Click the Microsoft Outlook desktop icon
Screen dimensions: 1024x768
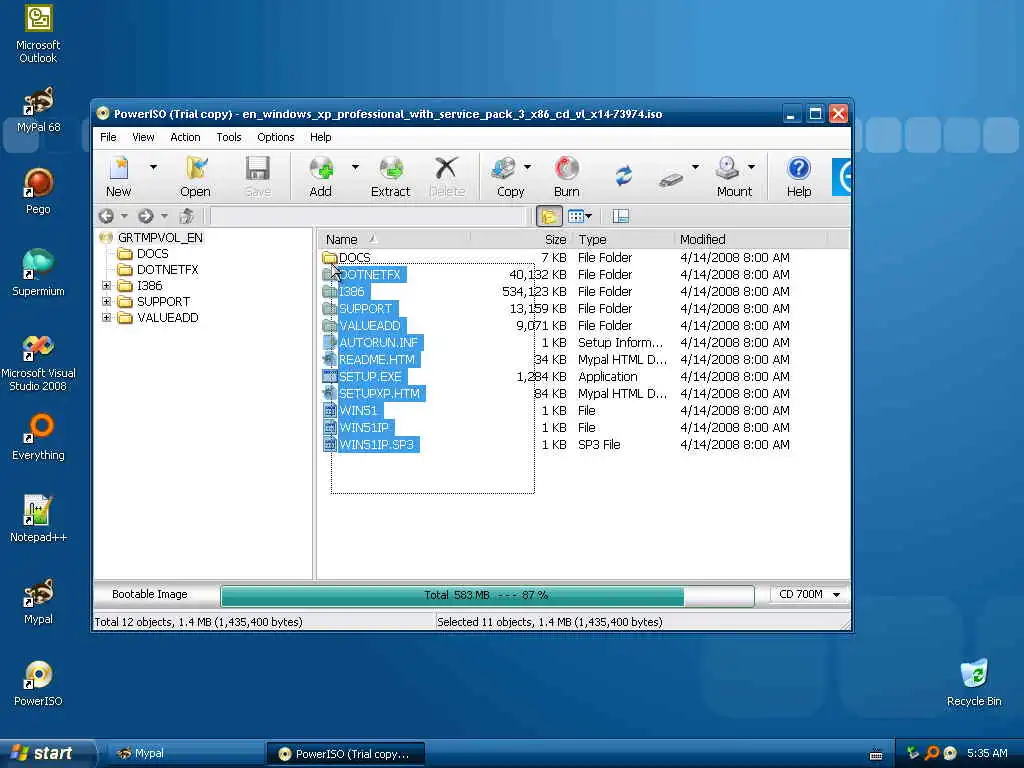38,34
